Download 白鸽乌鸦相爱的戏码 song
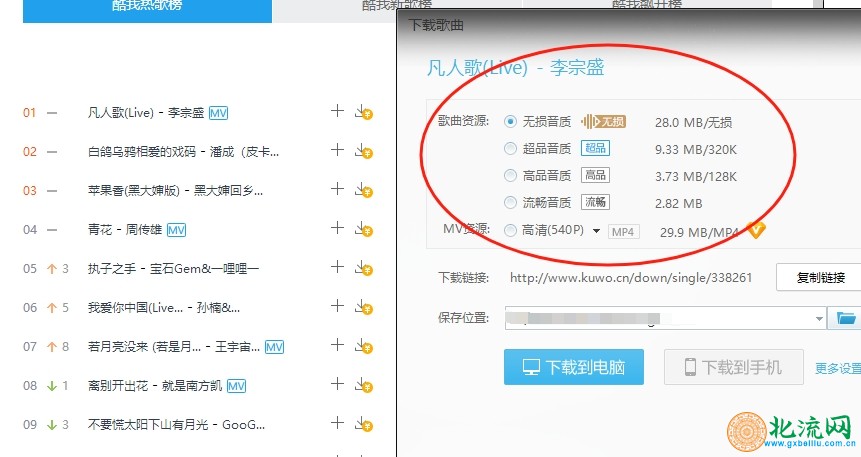Viewport: 861px width, 457px height. (364, 152)
